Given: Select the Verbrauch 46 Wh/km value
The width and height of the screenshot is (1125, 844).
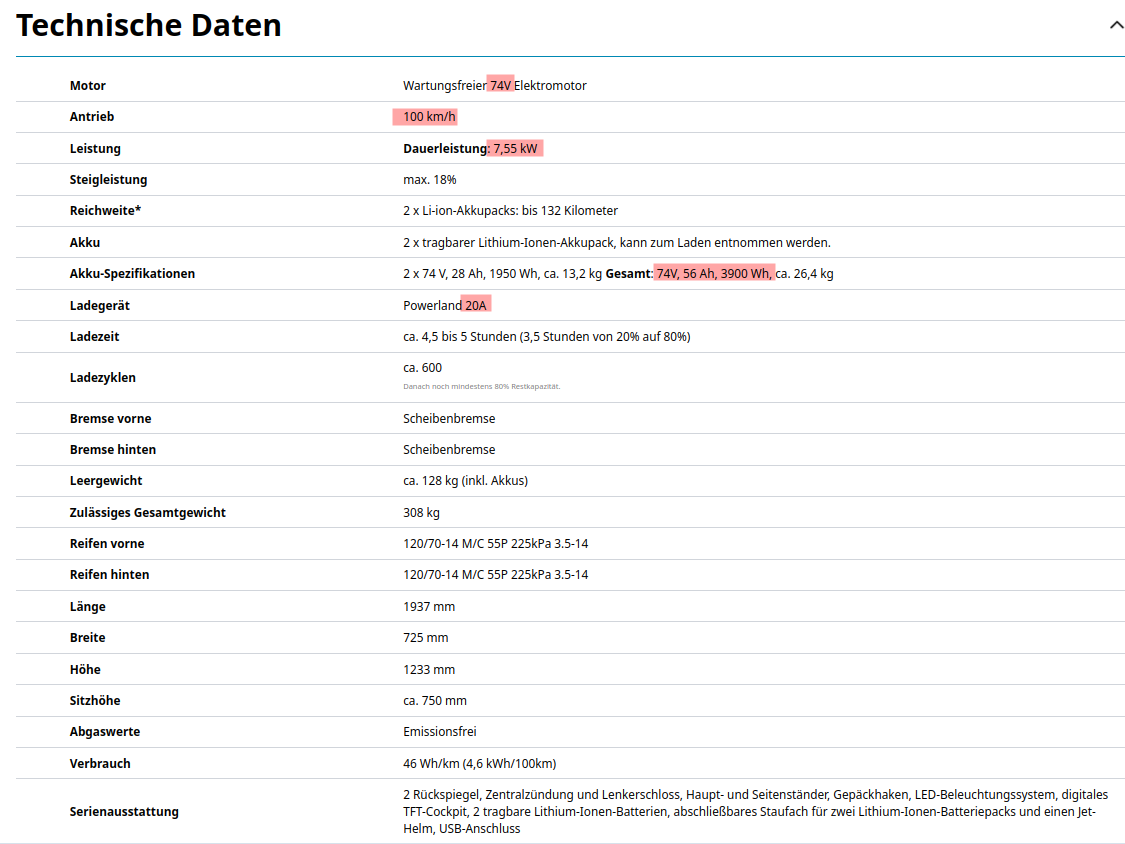Looking at the screenshot, I should (x=479, y=764).
